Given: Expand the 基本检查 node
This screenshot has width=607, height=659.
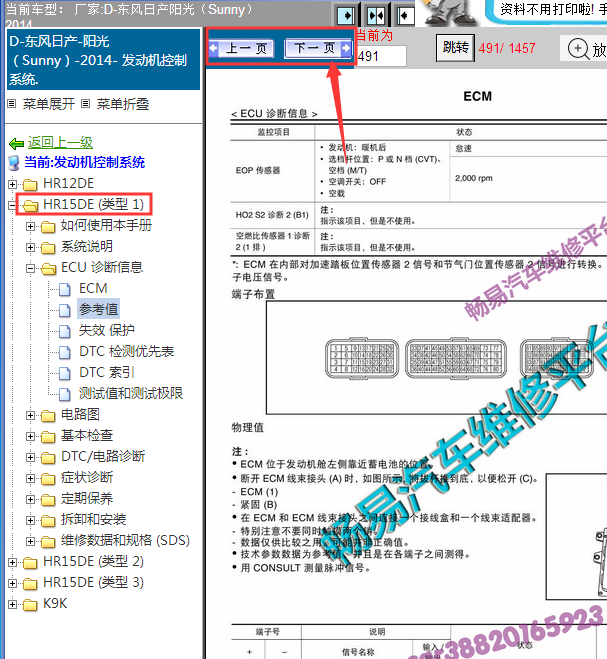Looking at the screenshot, I should tap(30, 436).
